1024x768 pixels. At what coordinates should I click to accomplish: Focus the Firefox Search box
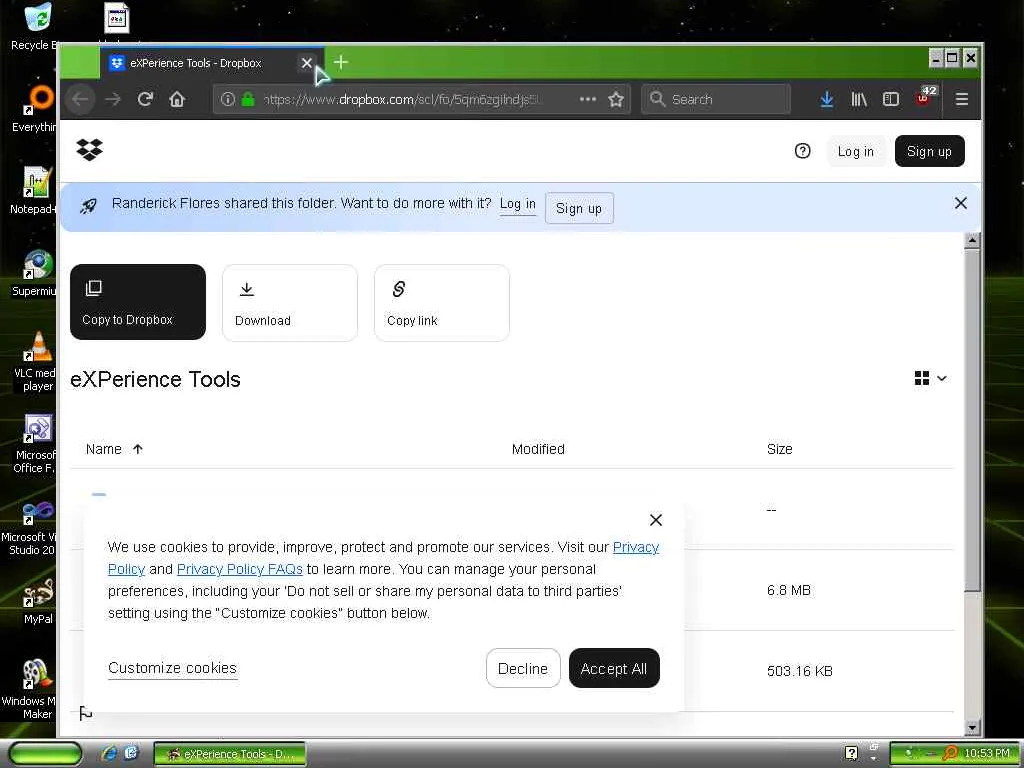[716, 99]
